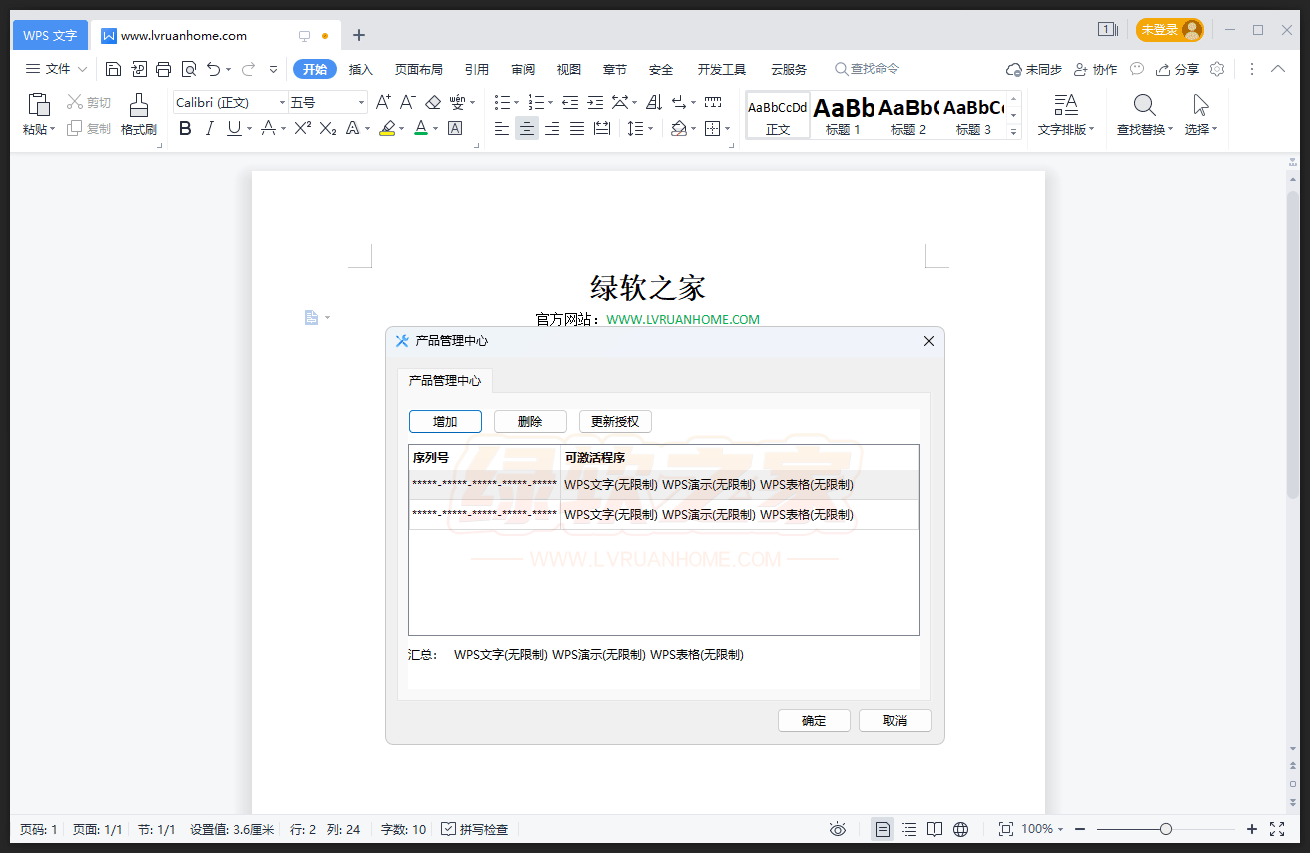Click the Format Painter (格式刷) icon
This screenshot has height=853, width=1310.
[139, 104]
